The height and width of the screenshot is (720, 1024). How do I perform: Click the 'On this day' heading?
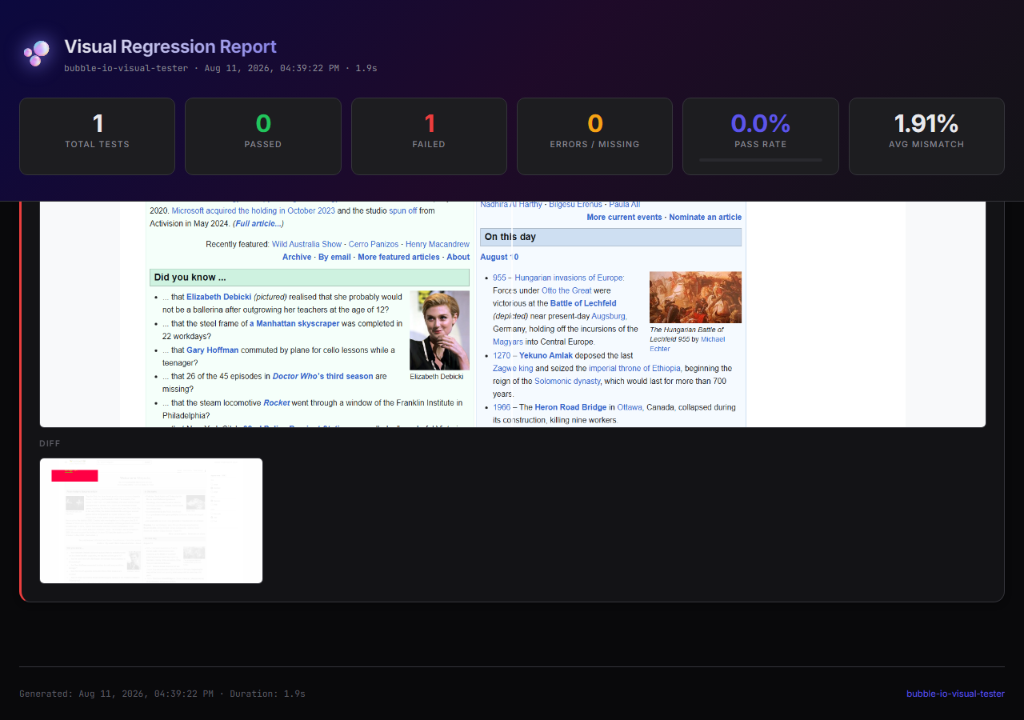tap(510, 237)
